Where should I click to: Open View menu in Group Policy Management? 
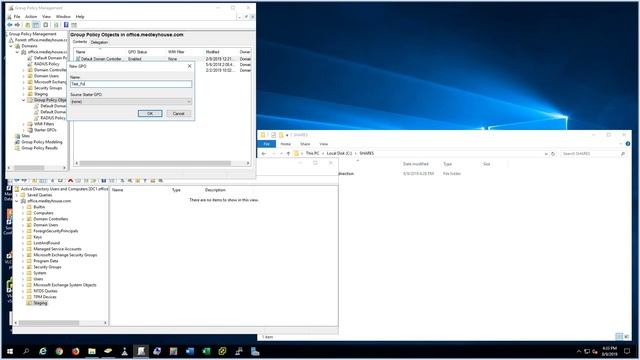click(x=47, y=17)
